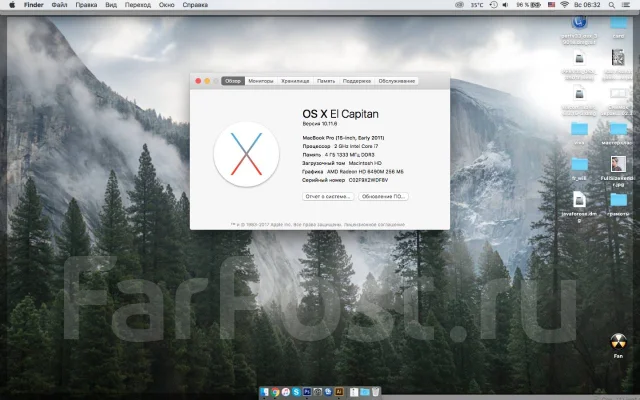Open the Trash in the Dock
The width and height of the screenshot is (640, 400).
tap(376, 392)
